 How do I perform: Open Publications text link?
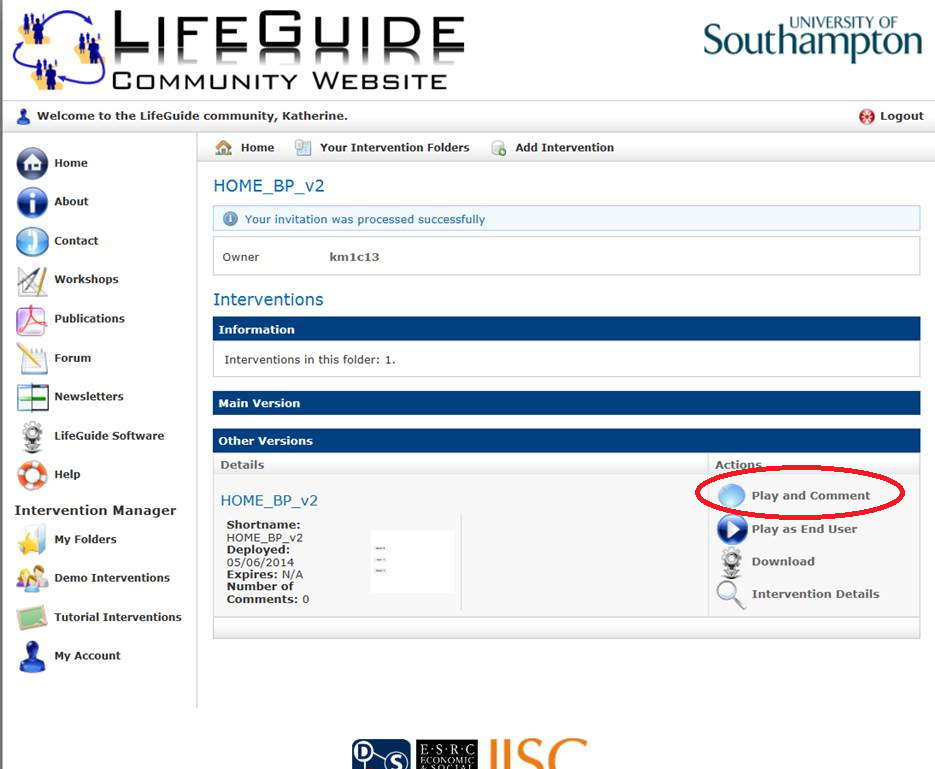89,319
